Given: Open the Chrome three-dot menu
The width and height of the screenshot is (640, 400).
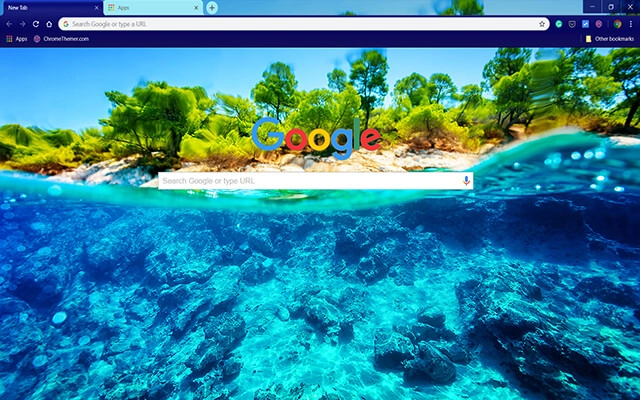Looking at the screenshot, I should click(631, 24).
